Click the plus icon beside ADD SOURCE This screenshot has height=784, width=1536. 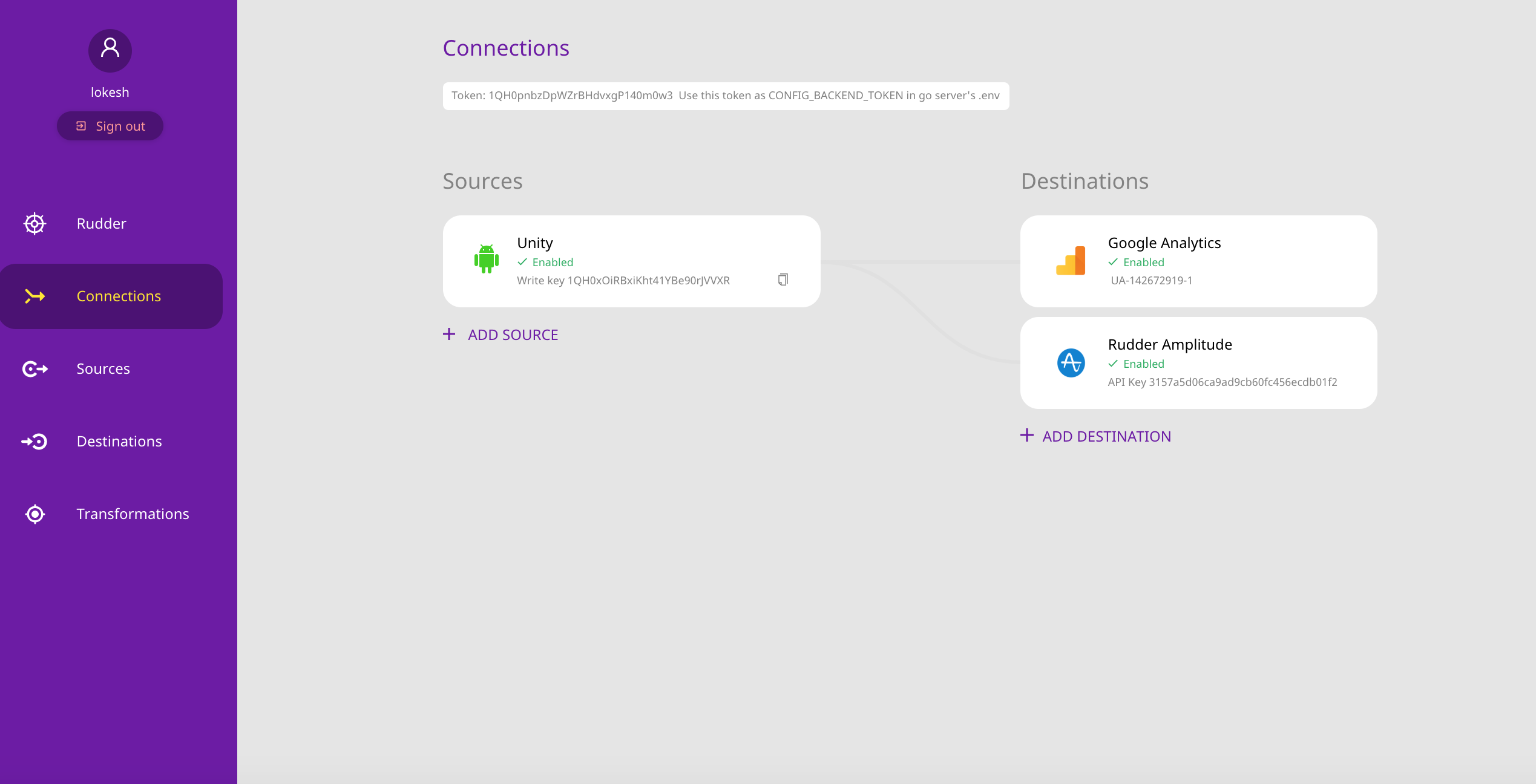tap(449, 334)
